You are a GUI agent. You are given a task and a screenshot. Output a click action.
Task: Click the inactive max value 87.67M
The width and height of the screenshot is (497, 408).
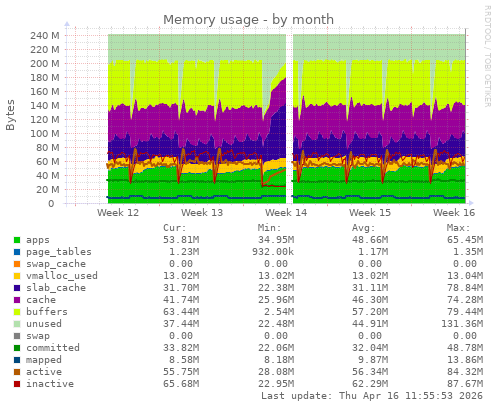pyautogui.click(x=465, y=384)
